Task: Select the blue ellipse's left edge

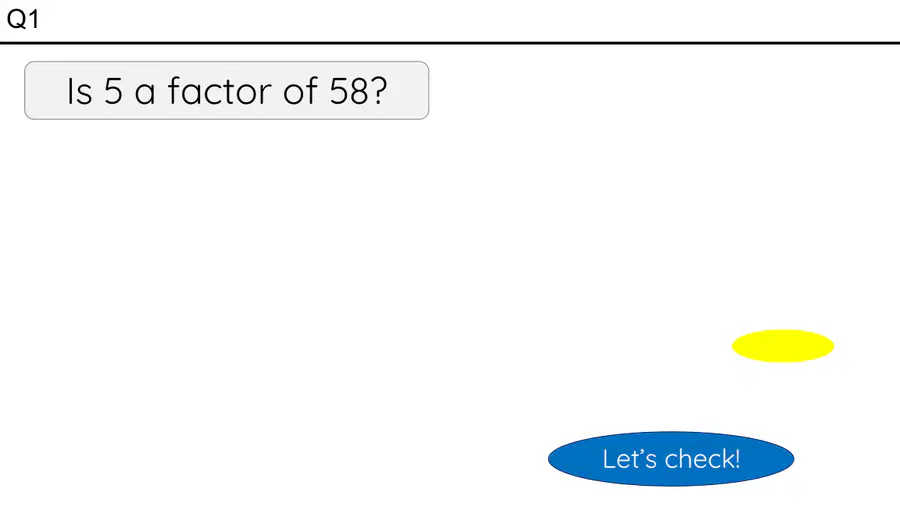Action: (550, 459)
